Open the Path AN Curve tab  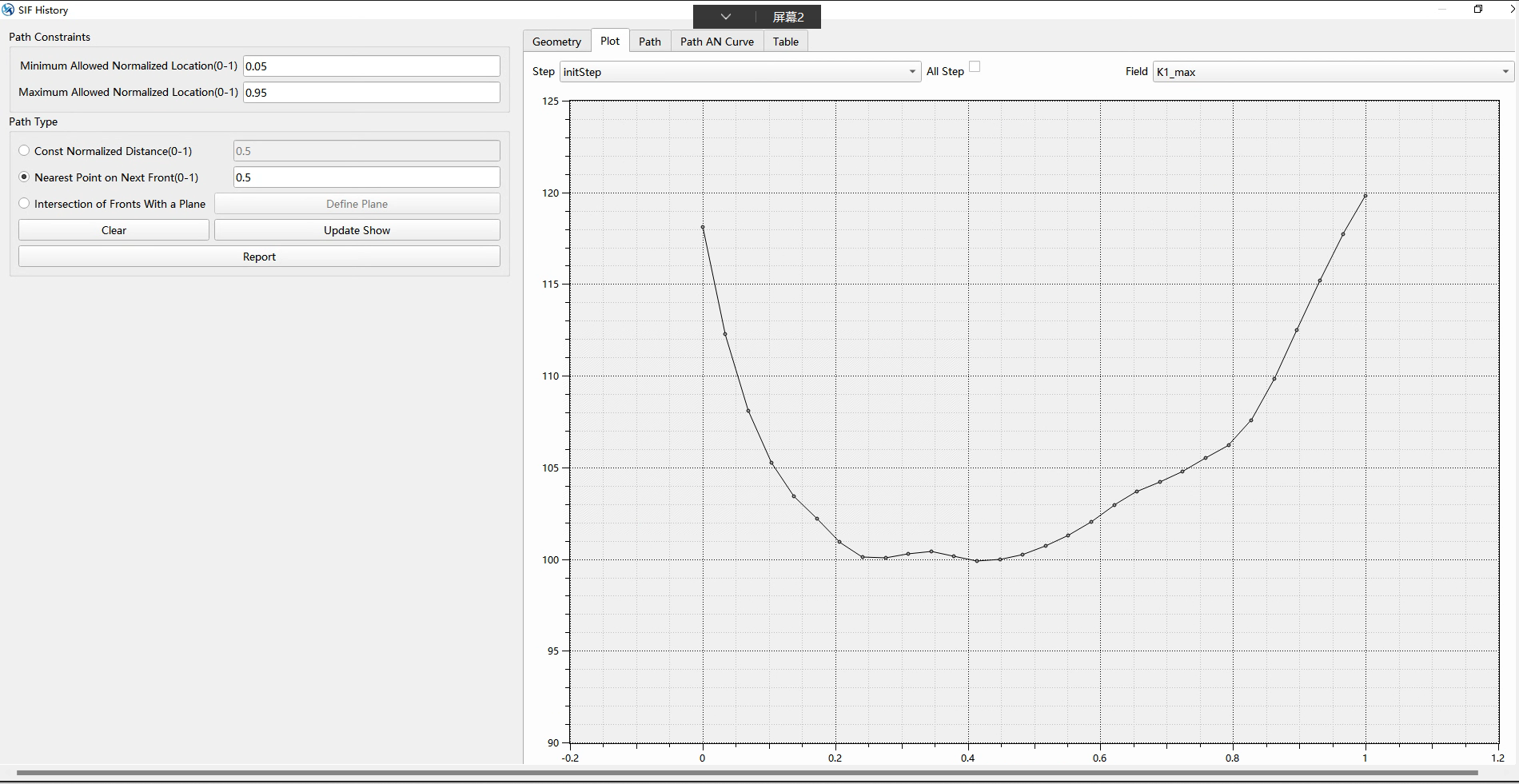pos(717,42)
